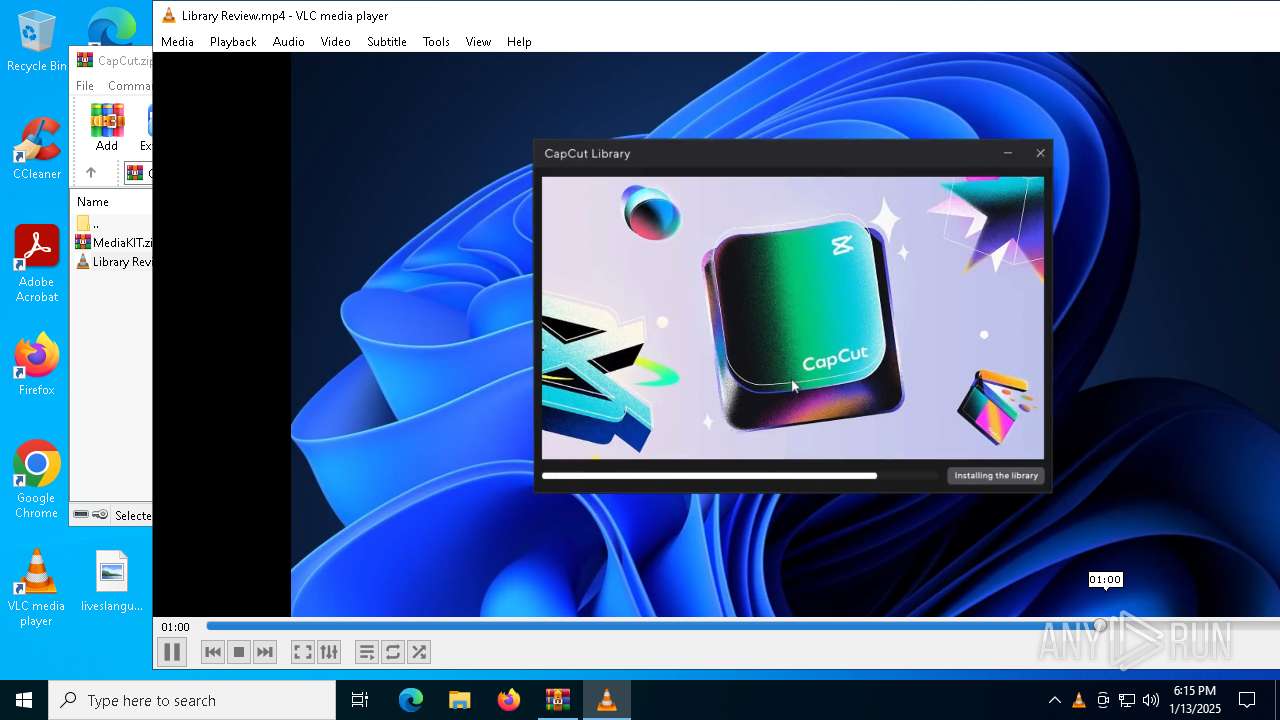Click the Name column header in WinRAR
The height and width of the screenshot is (720, 1280).
click(x=111, y=202)
